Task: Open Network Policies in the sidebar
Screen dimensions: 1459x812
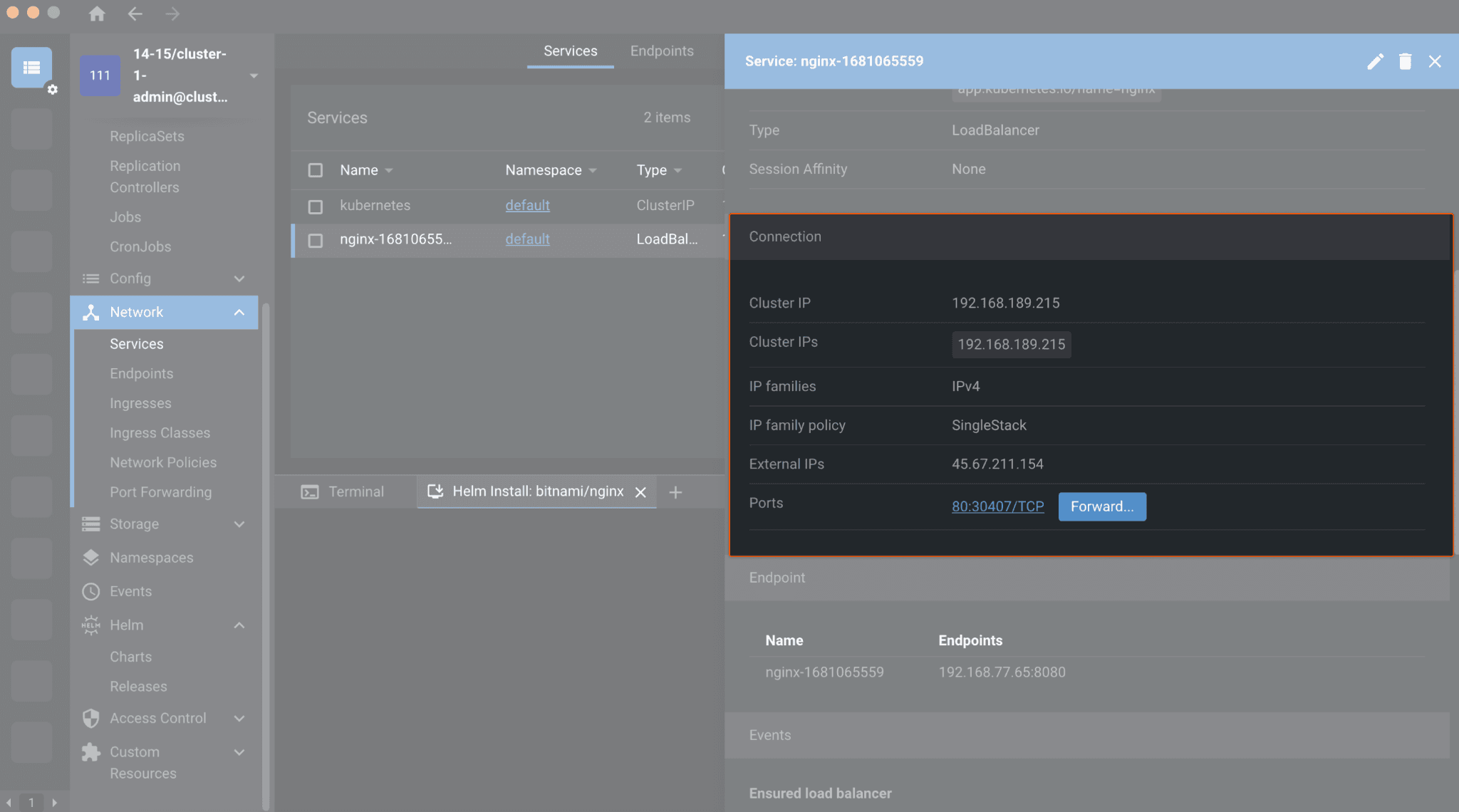Action: point(163,463)
